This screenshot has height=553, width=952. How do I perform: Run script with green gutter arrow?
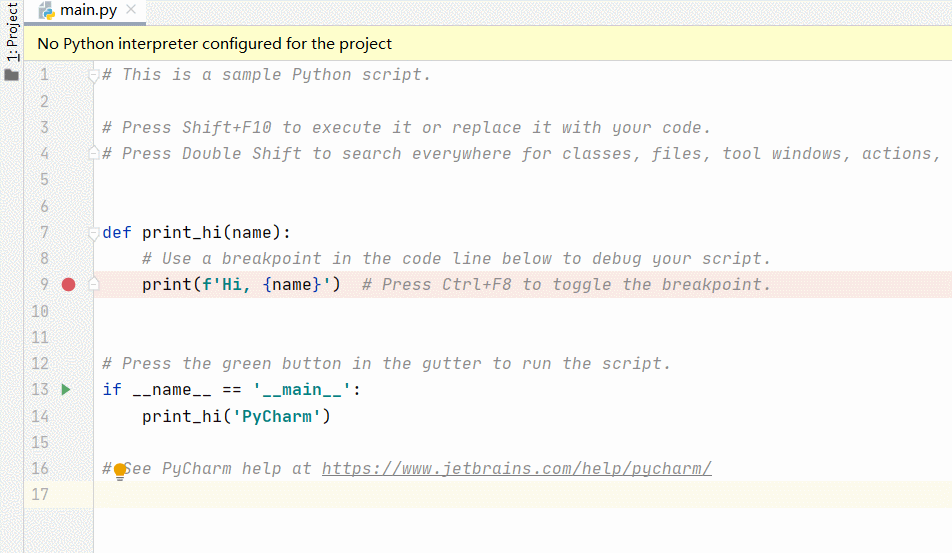click(66, 390)
